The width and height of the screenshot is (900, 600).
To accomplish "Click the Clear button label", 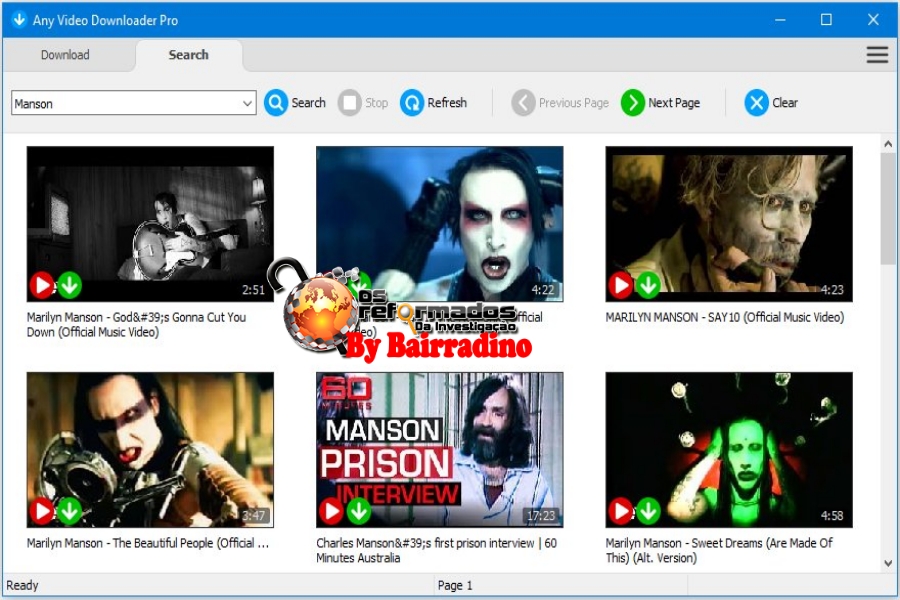I will pos(785,103).
